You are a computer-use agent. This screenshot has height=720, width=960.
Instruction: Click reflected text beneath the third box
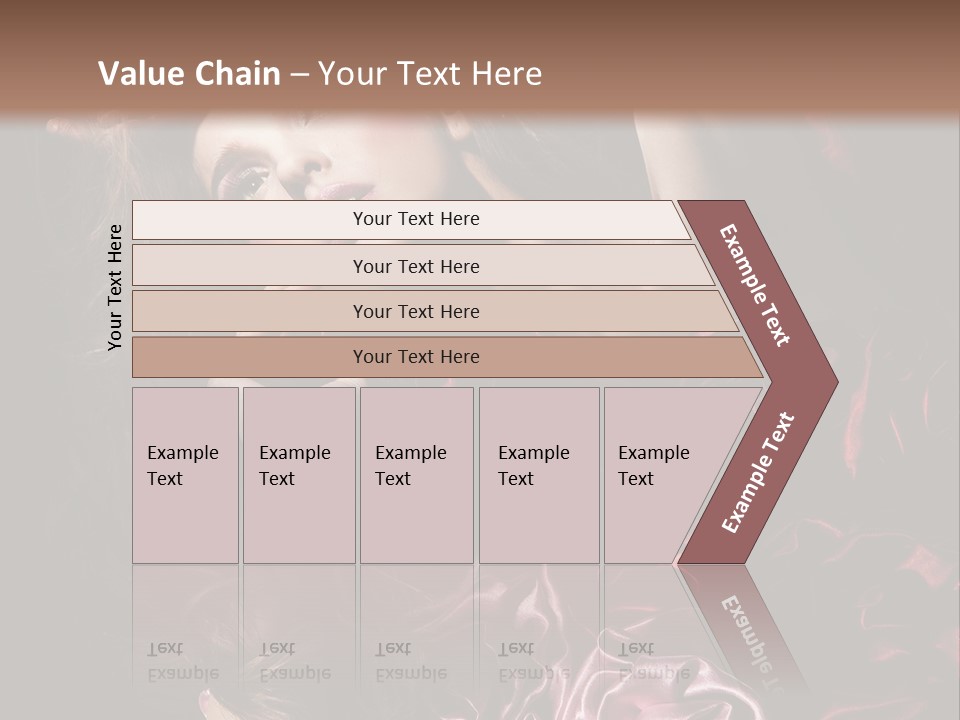(410, 662)
